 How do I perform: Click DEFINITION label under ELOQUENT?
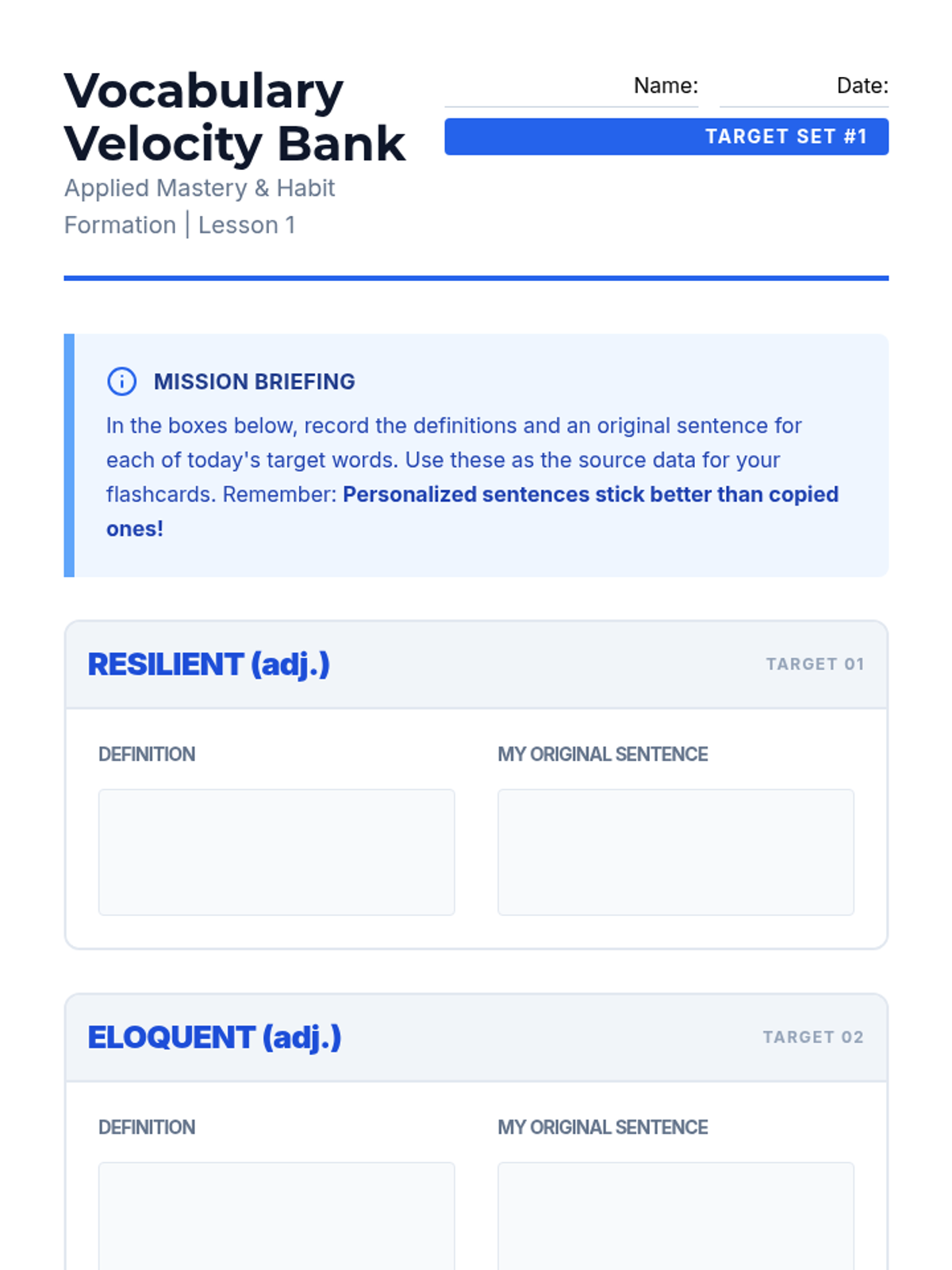pyautogui.click(x=147, y=1127)
